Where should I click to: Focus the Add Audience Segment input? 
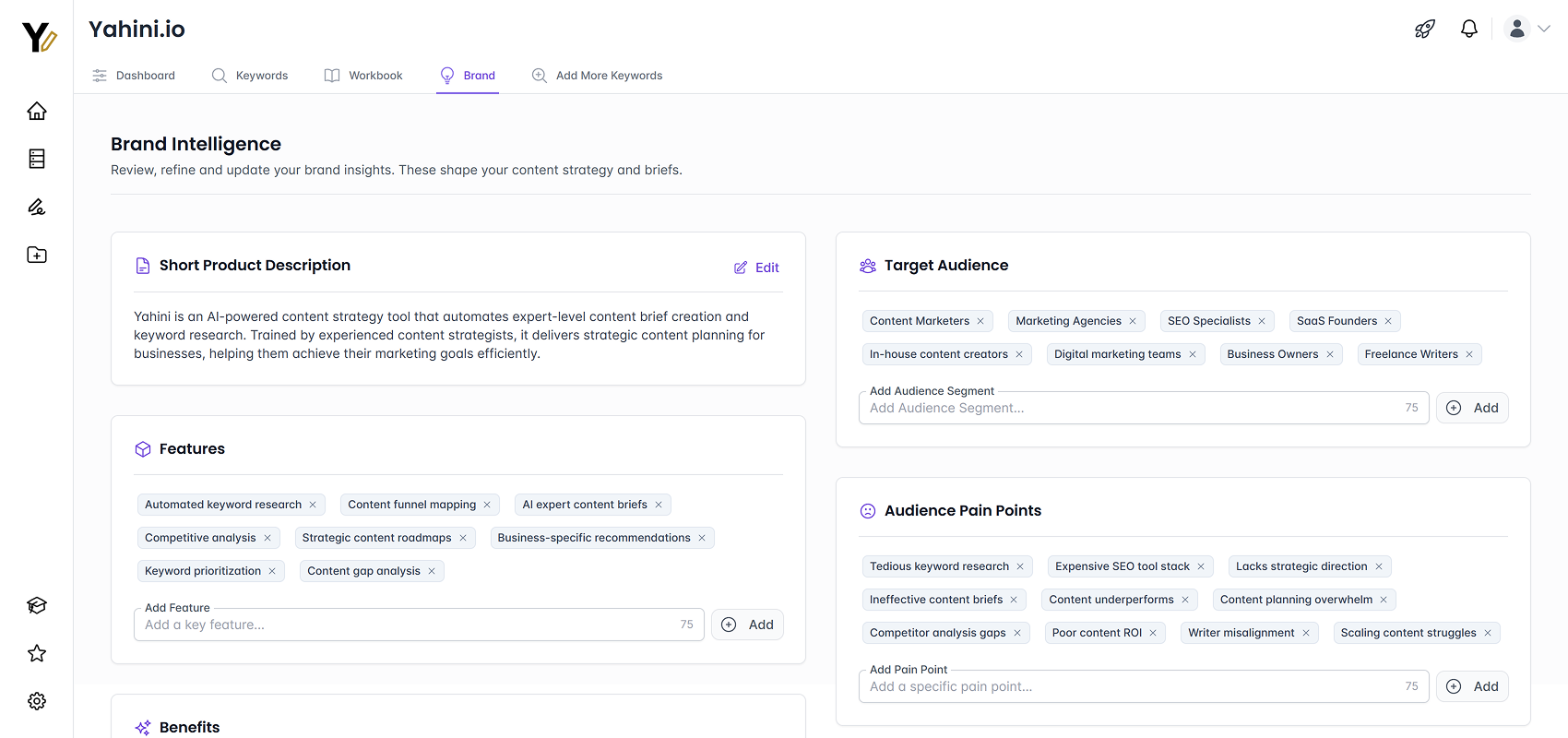pyautogui.click(x=1144, y=408)
